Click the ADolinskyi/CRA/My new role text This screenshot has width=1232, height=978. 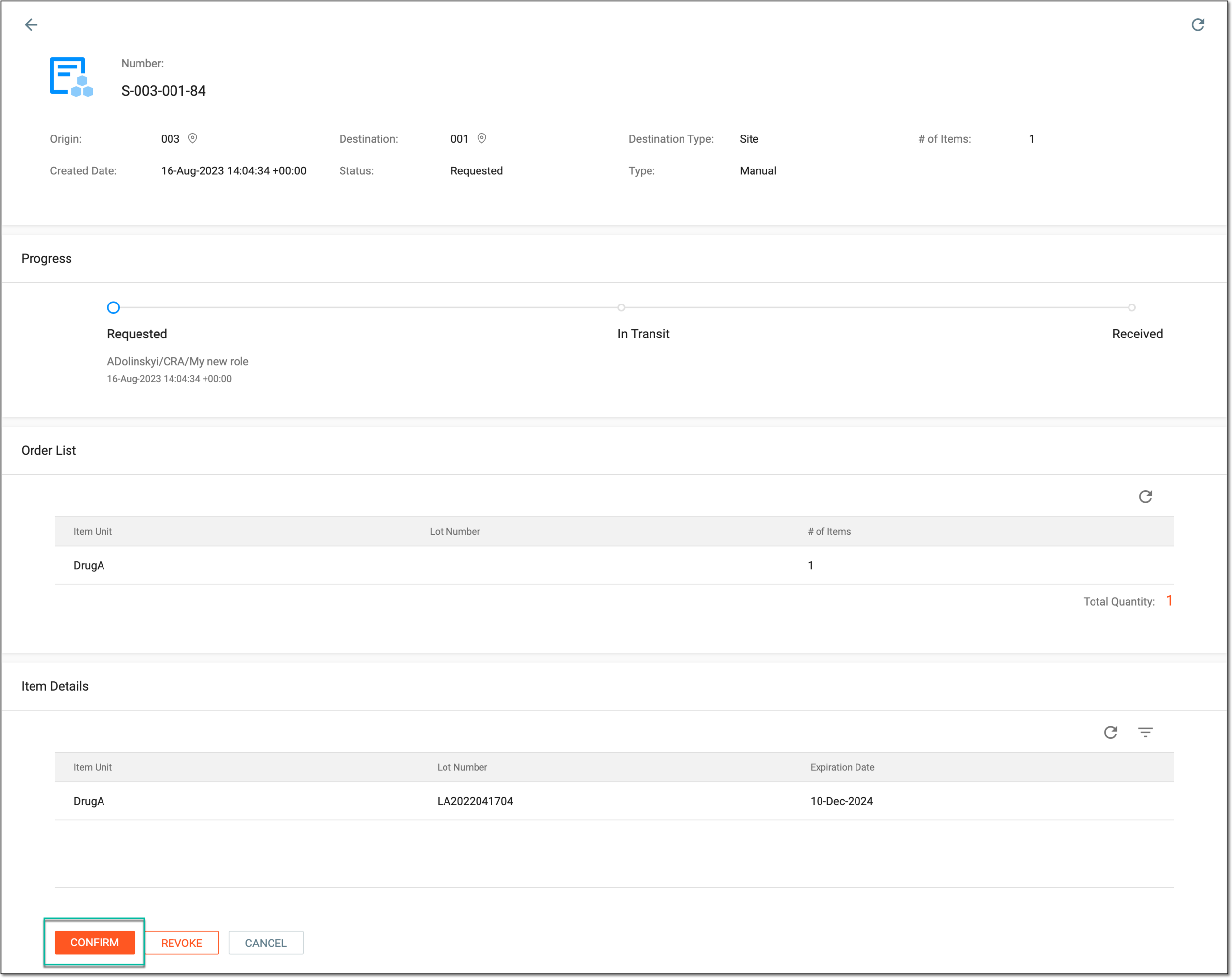point(178,362)
